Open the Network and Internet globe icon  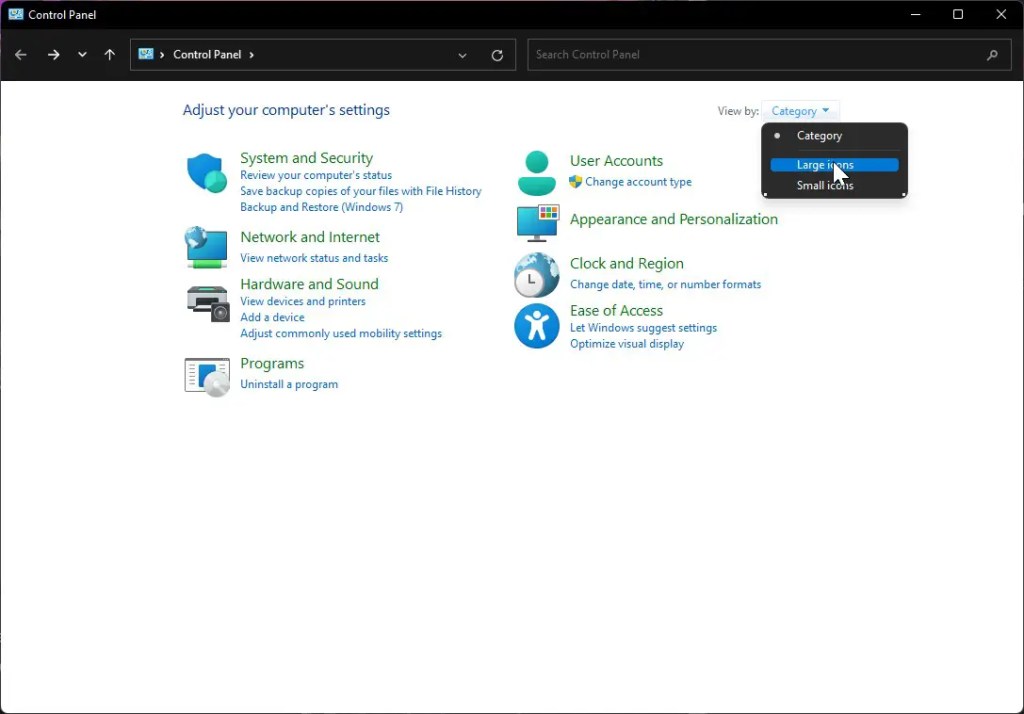[207, 247]
